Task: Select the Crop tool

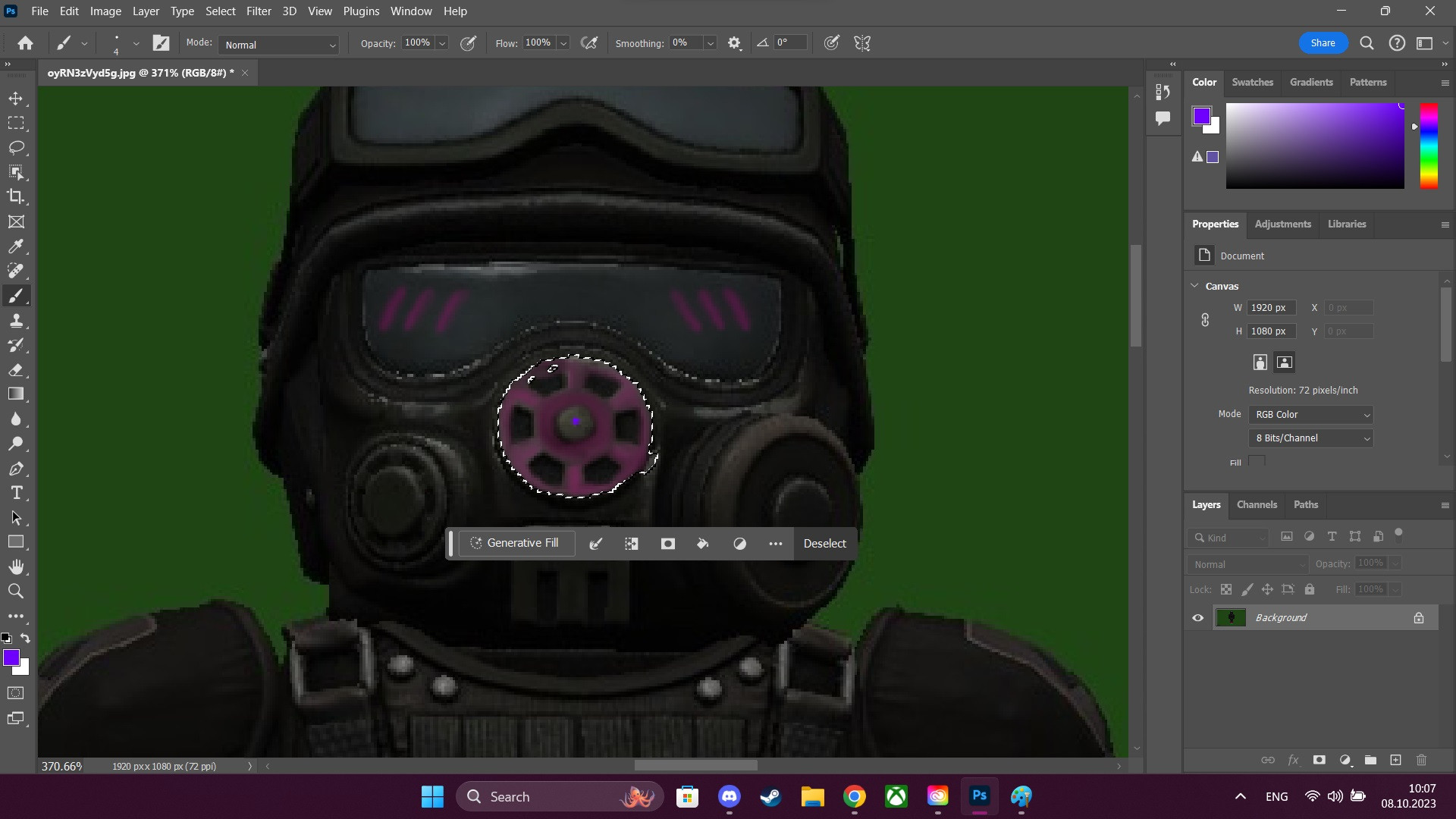Action: tap(16, 196)
